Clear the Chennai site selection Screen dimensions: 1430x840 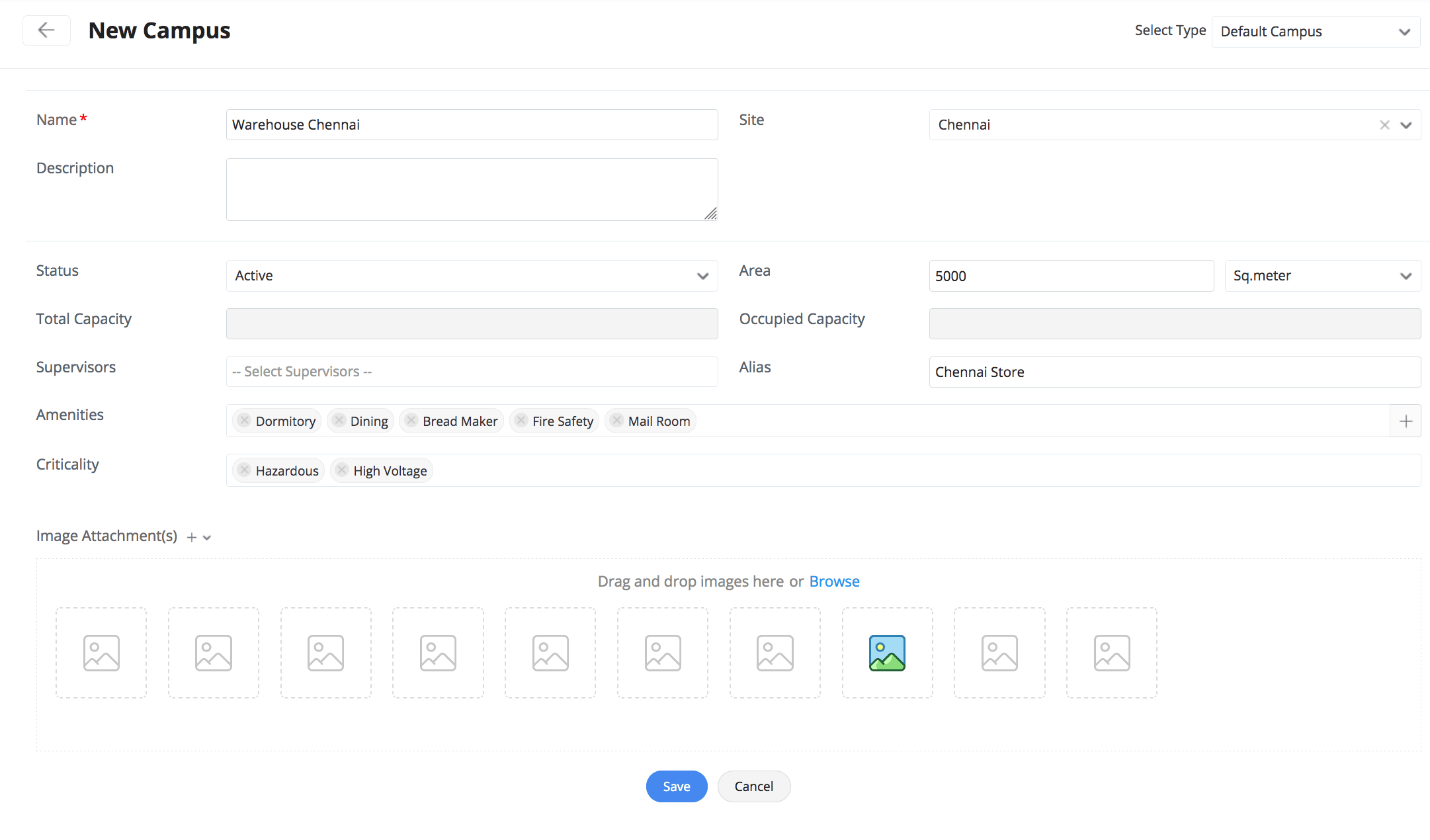[1384, 125]
